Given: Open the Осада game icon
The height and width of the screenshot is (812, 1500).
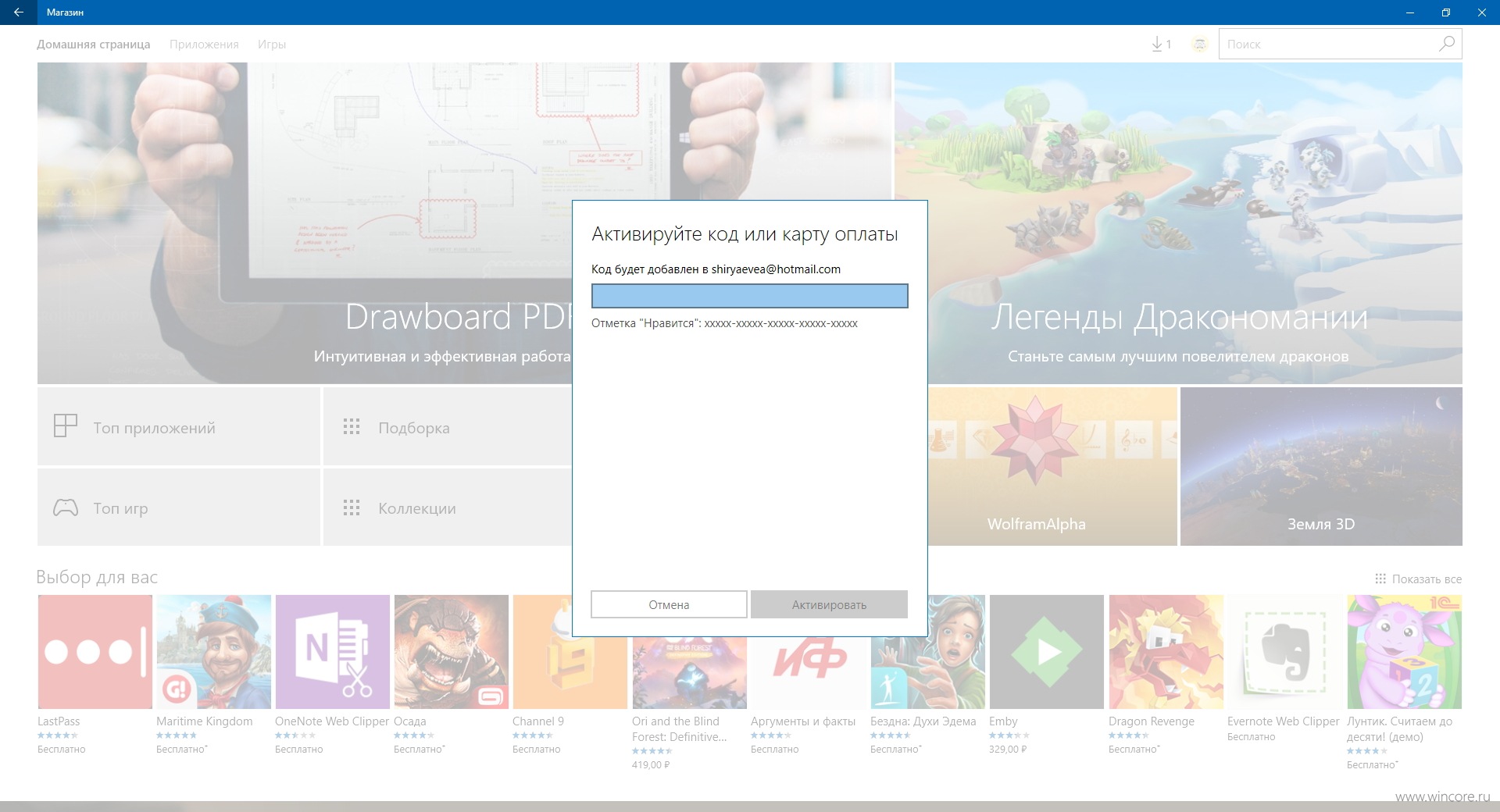Looking at the screenshot, I should [451, 652].
